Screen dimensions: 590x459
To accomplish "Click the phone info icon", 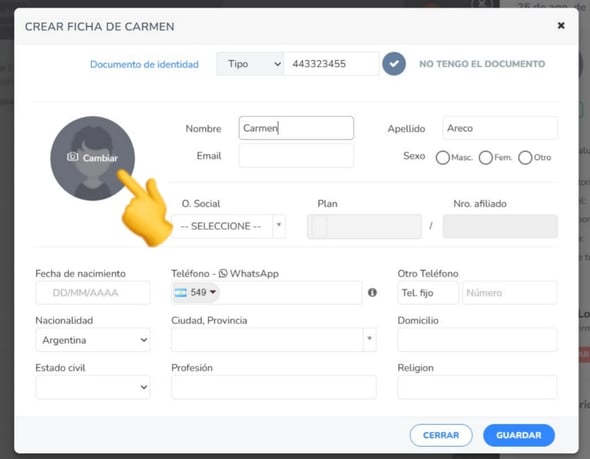I will tap(372, 292).
